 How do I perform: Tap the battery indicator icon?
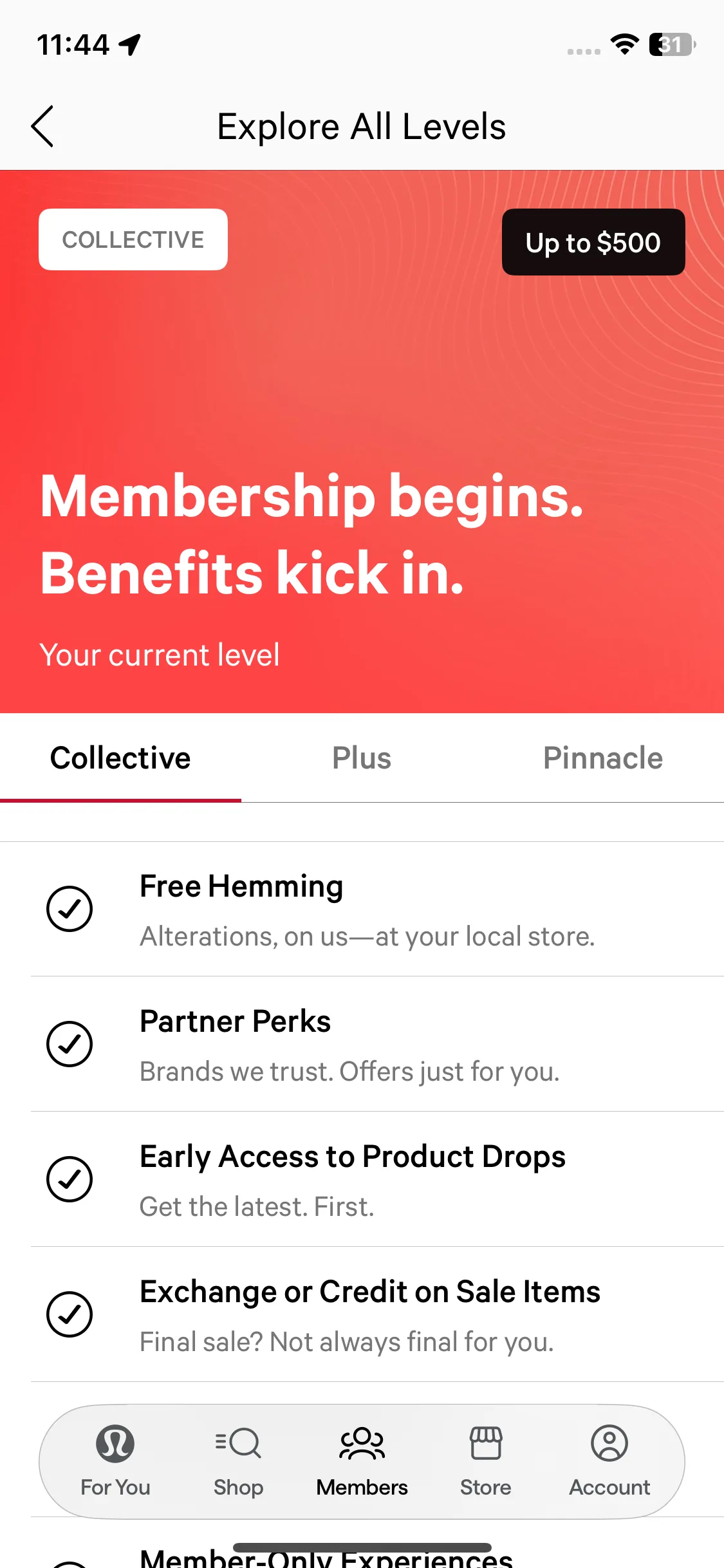[672, 44]
